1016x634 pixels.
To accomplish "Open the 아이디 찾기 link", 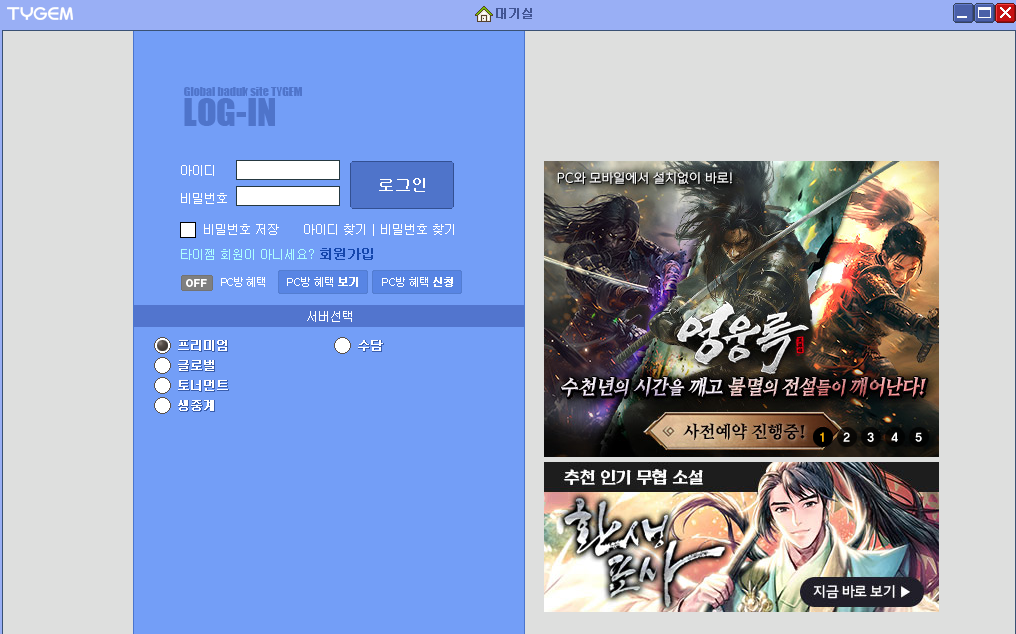I will [x=334, y=229].
